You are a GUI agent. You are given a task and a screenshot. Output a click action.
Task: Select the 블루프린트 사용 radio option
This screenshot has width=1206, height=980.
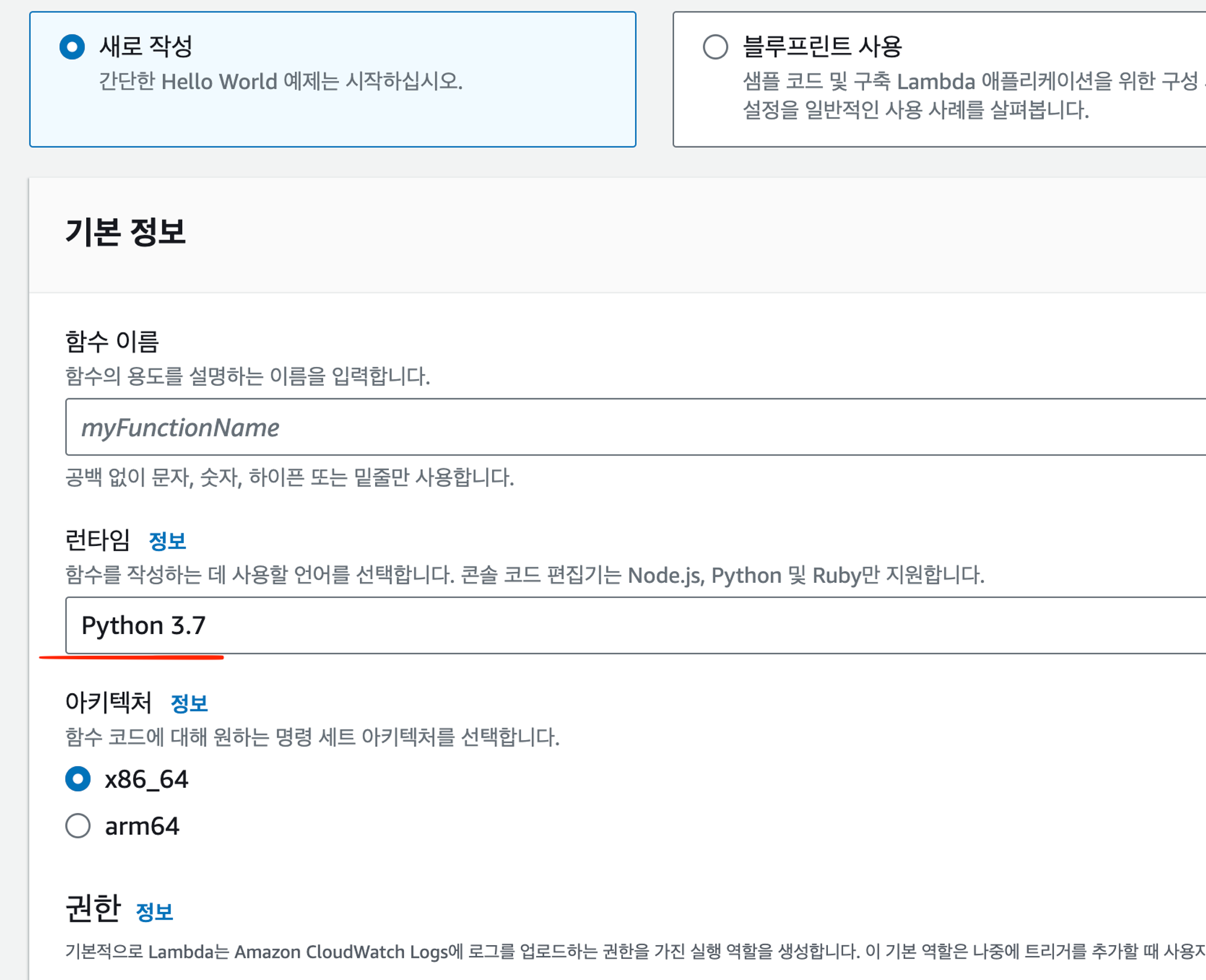(715, 47)
